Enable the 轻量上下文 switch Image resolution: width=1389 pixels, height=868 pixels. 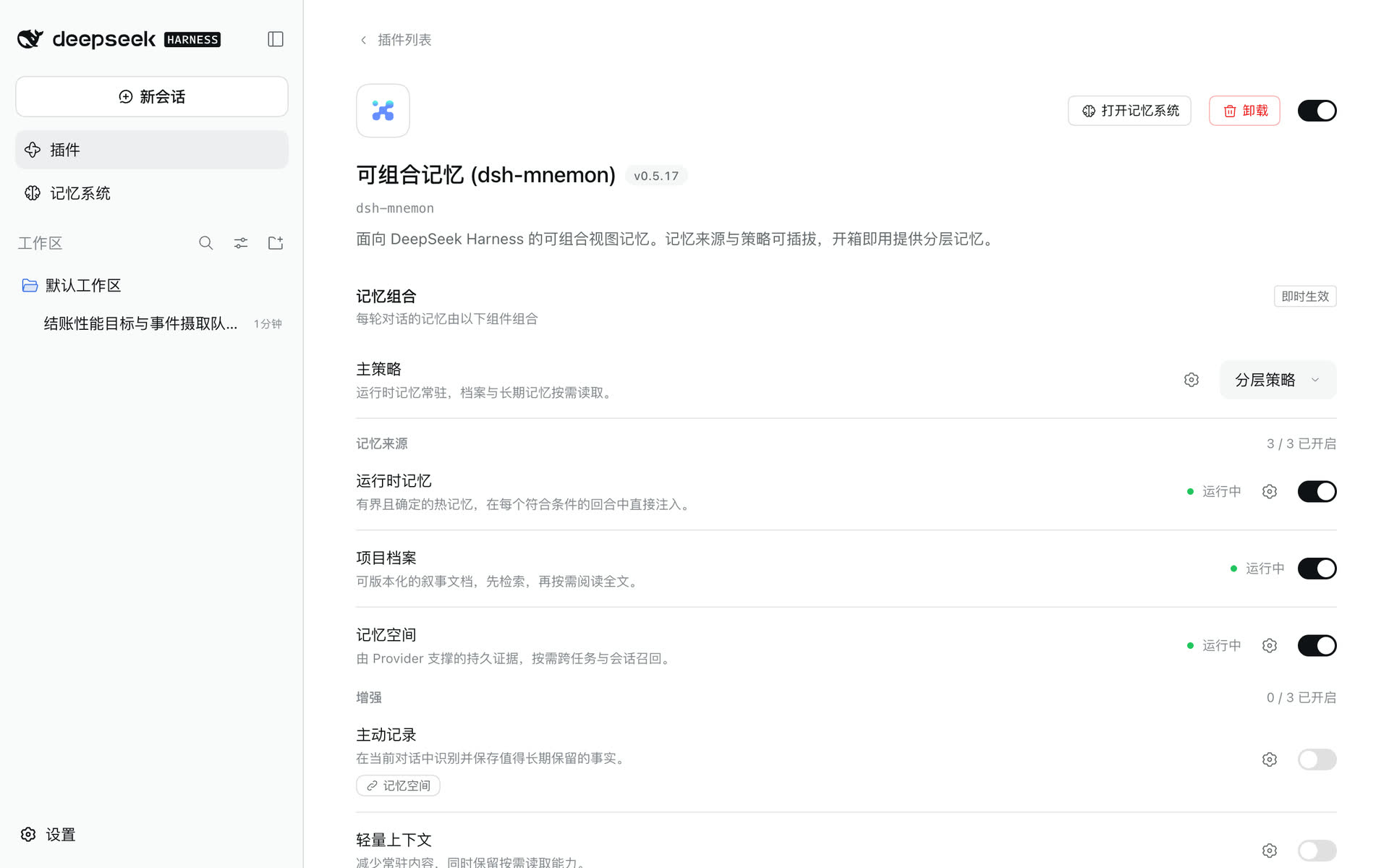pos(1317,851)
